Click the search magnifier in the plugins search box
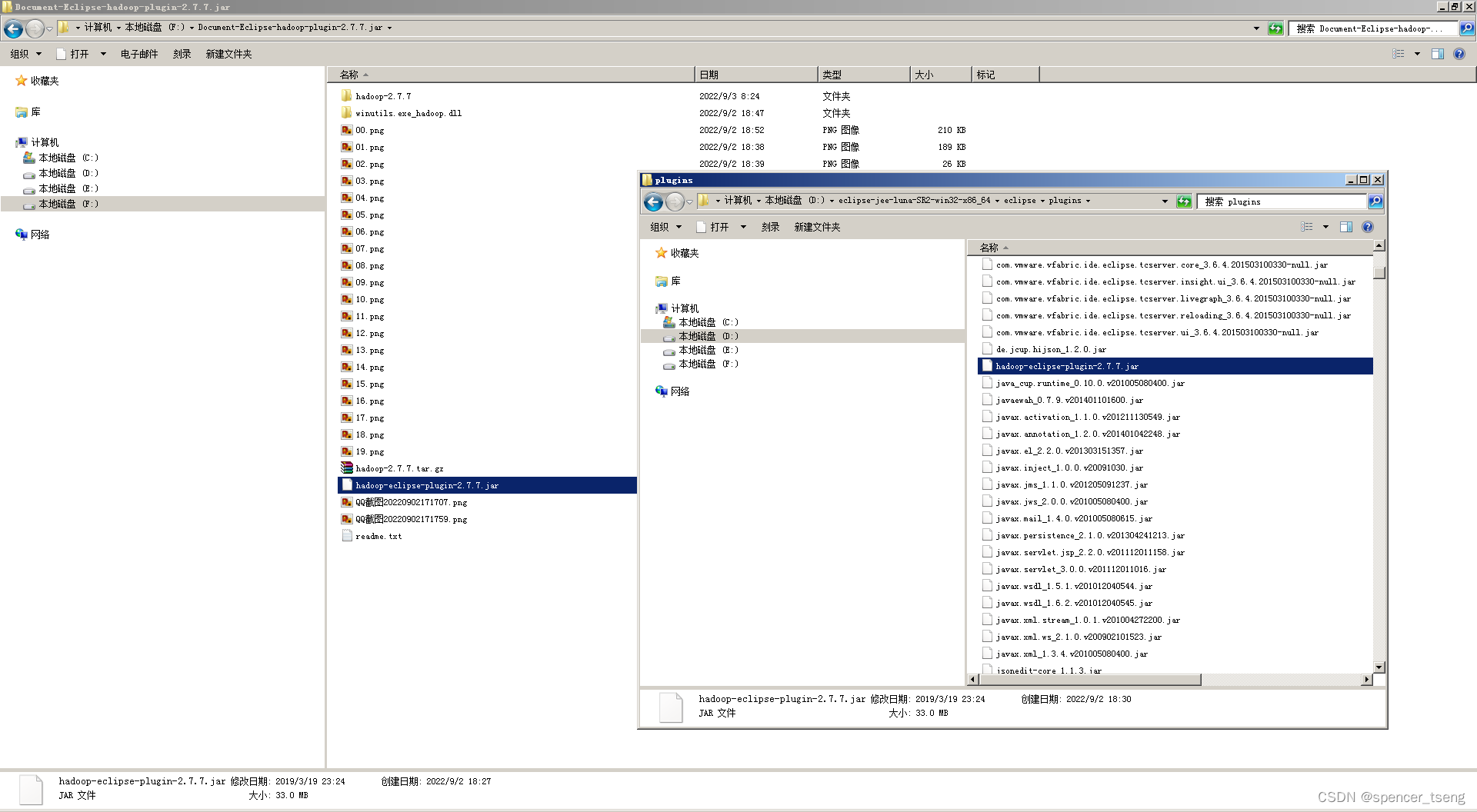Screen dimensions: 1477x812 coord(1375,201)
